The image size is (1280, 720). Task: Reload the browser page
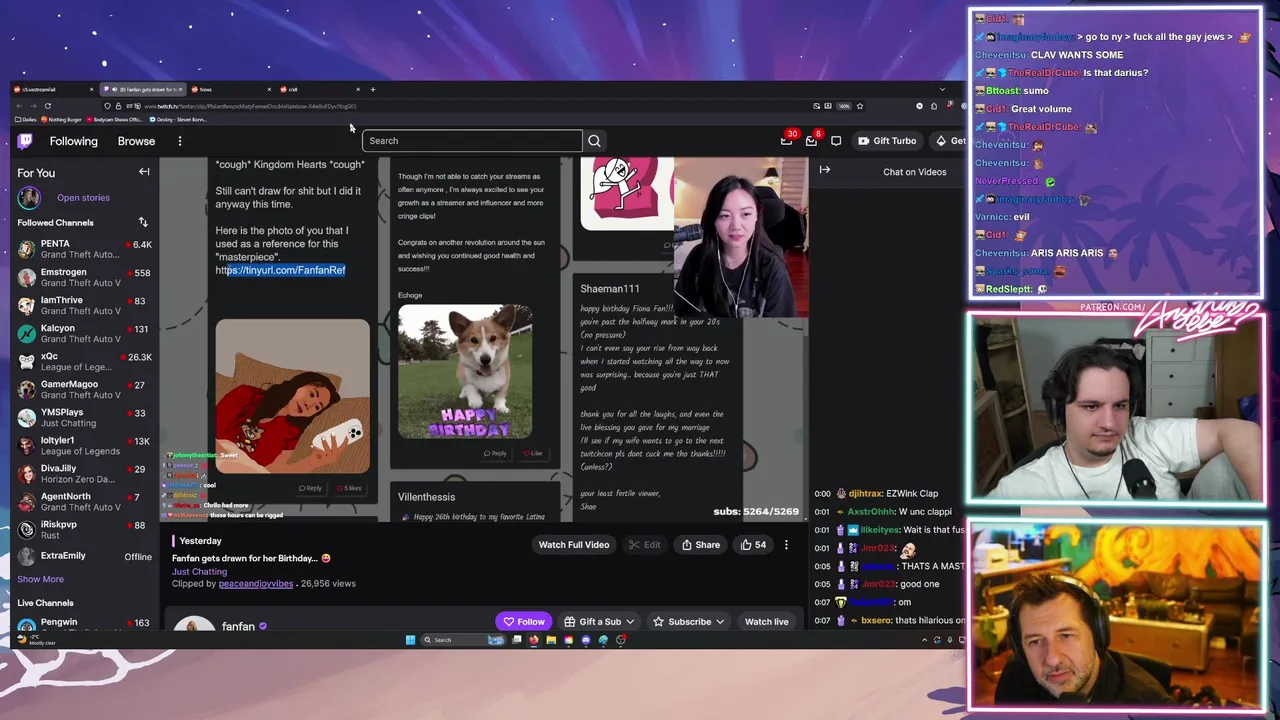tap(48, 106)
